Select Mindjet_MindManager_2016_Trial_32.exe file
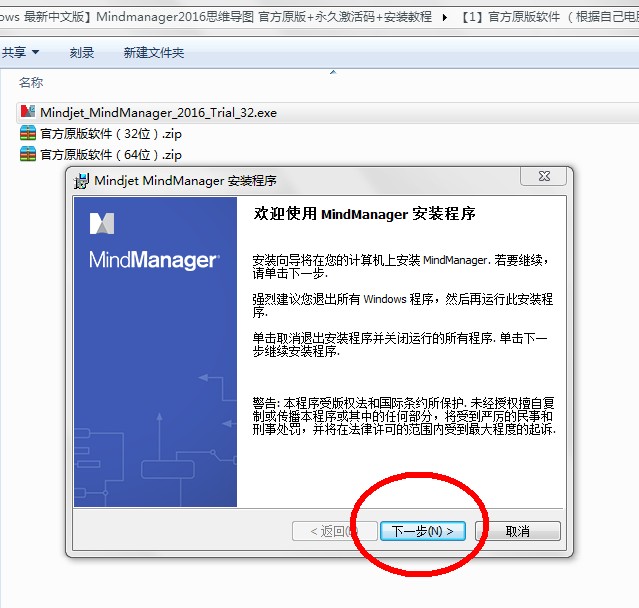 click(x=158, y=112)
